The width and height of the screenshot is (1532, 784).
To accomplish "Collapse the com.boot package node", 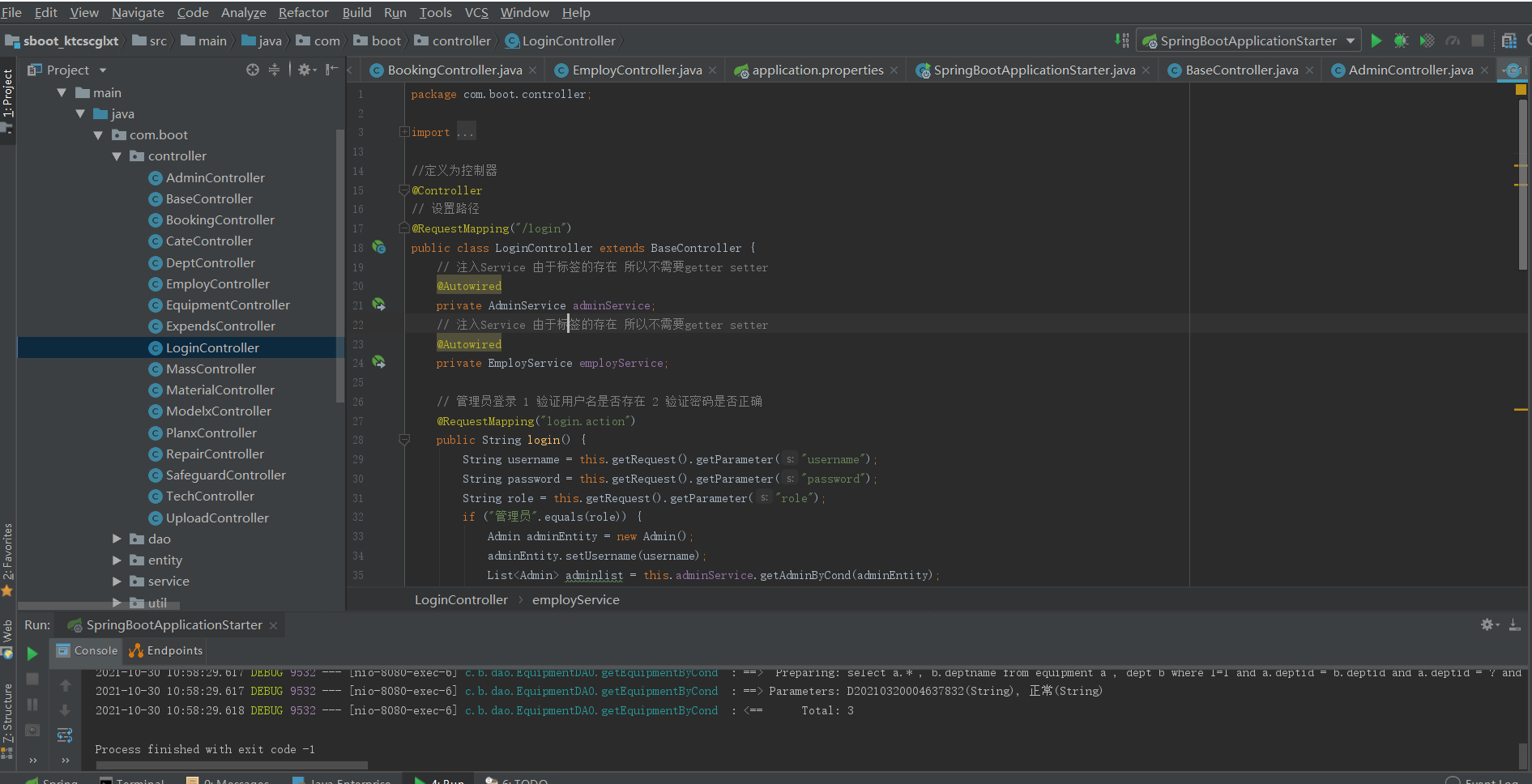I will coord(98,134).
